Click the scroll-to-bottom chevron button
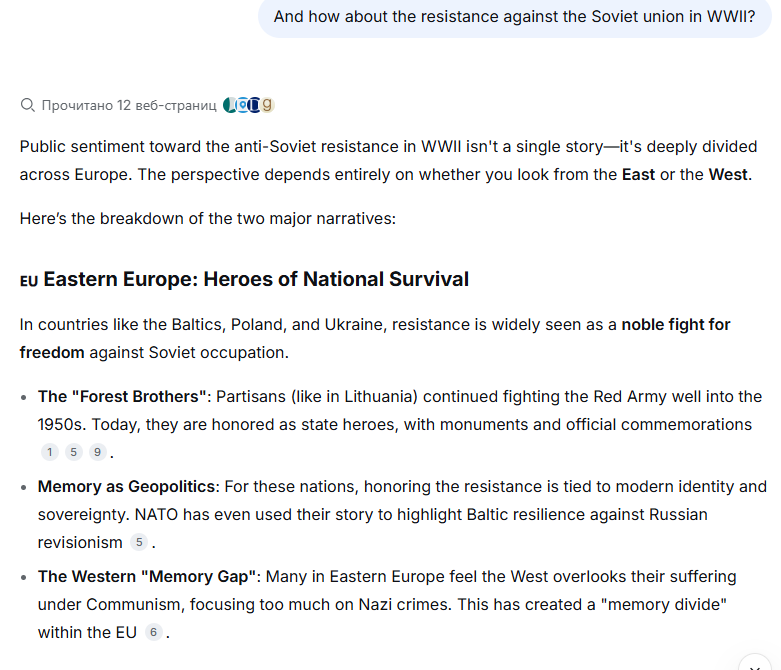 pyautogui.click(x=755, y=665)
